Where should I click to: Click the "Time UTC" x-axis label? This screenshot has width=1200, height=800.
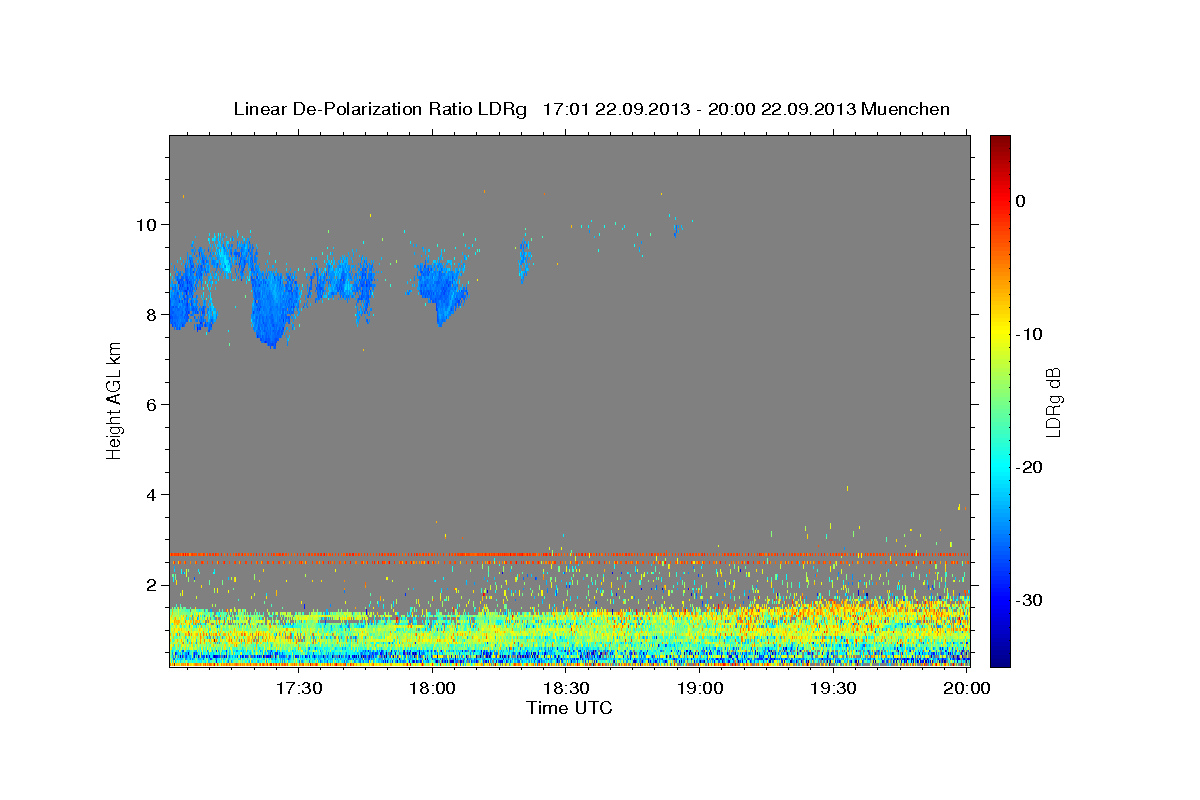coord(569,708)
